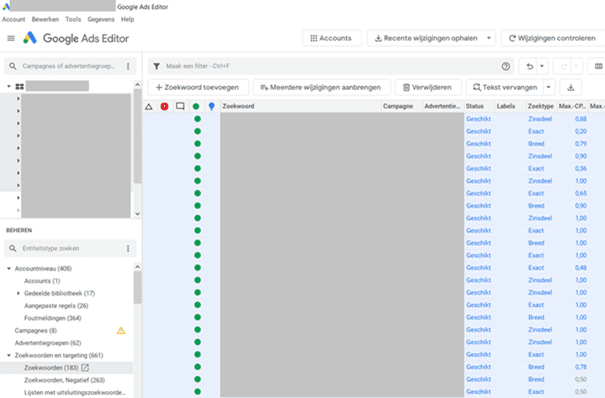
Task: Select Foutmeldingen (364)
Action: (52, 318)
